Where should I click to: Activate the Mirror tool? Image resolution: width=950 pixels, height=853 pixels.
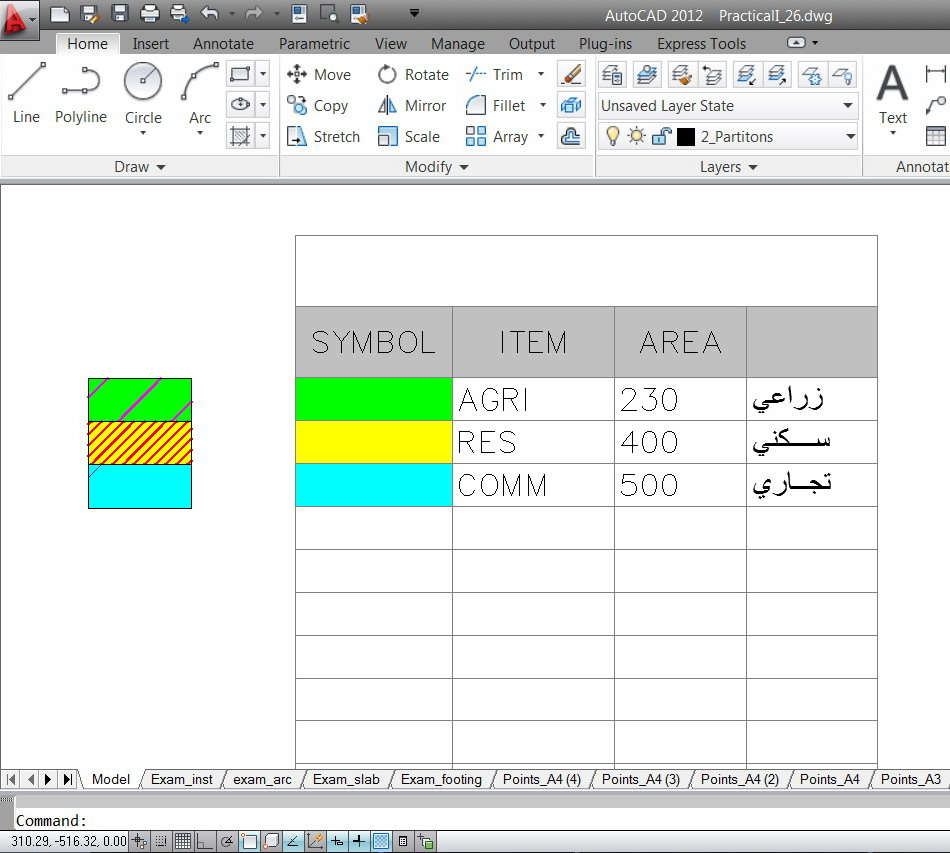click(x=411, y=105)
